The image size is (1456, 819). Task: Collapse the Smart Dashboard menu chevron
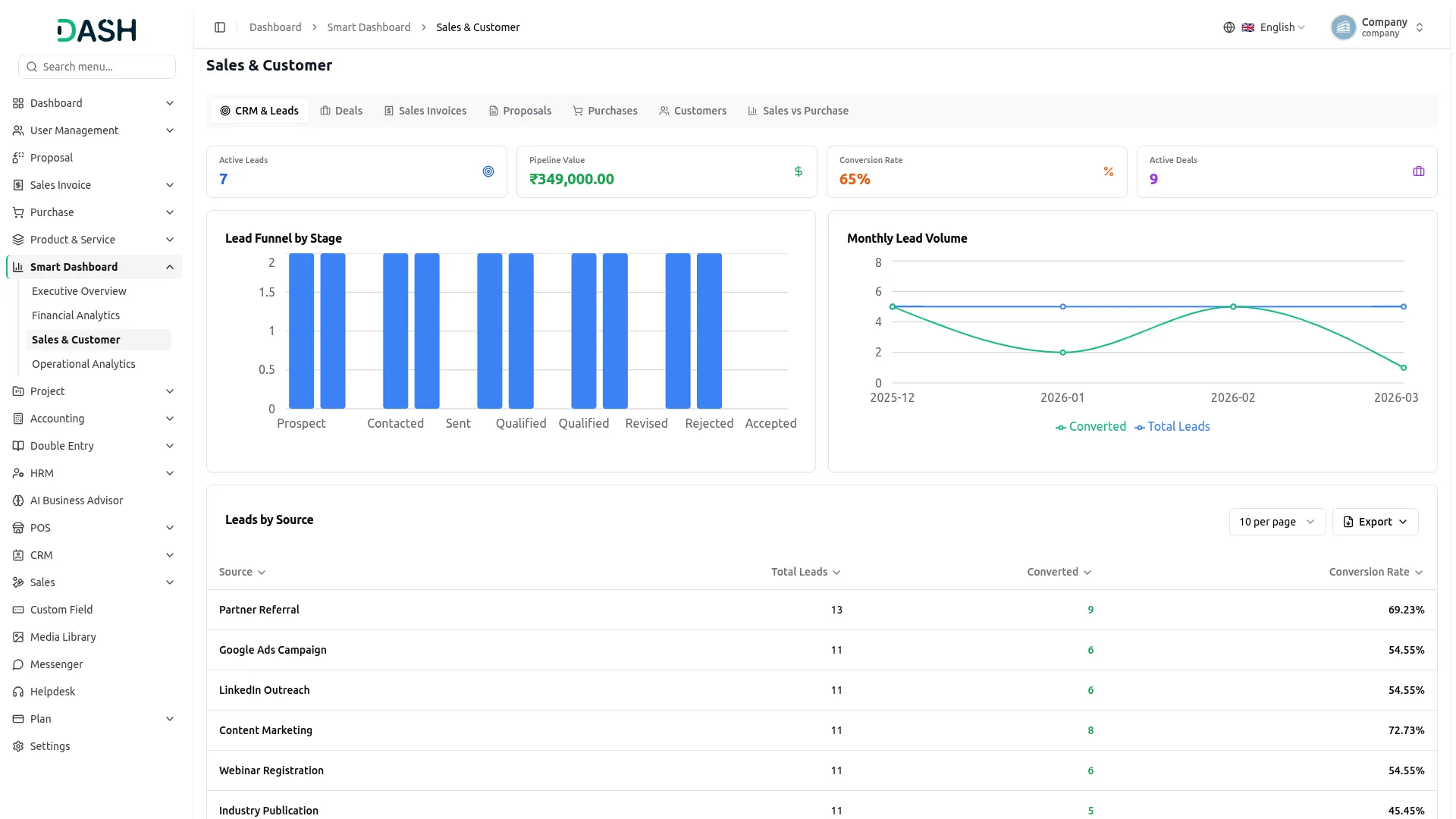pyautogui.click(x=170, y=267)
